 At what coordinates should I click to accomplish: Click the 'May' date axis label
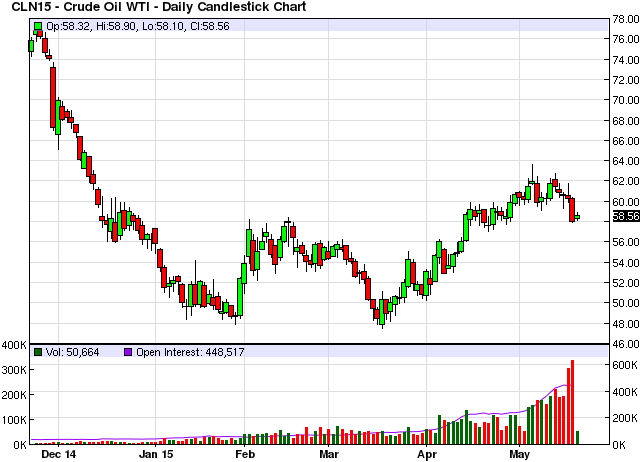(519, 454)
